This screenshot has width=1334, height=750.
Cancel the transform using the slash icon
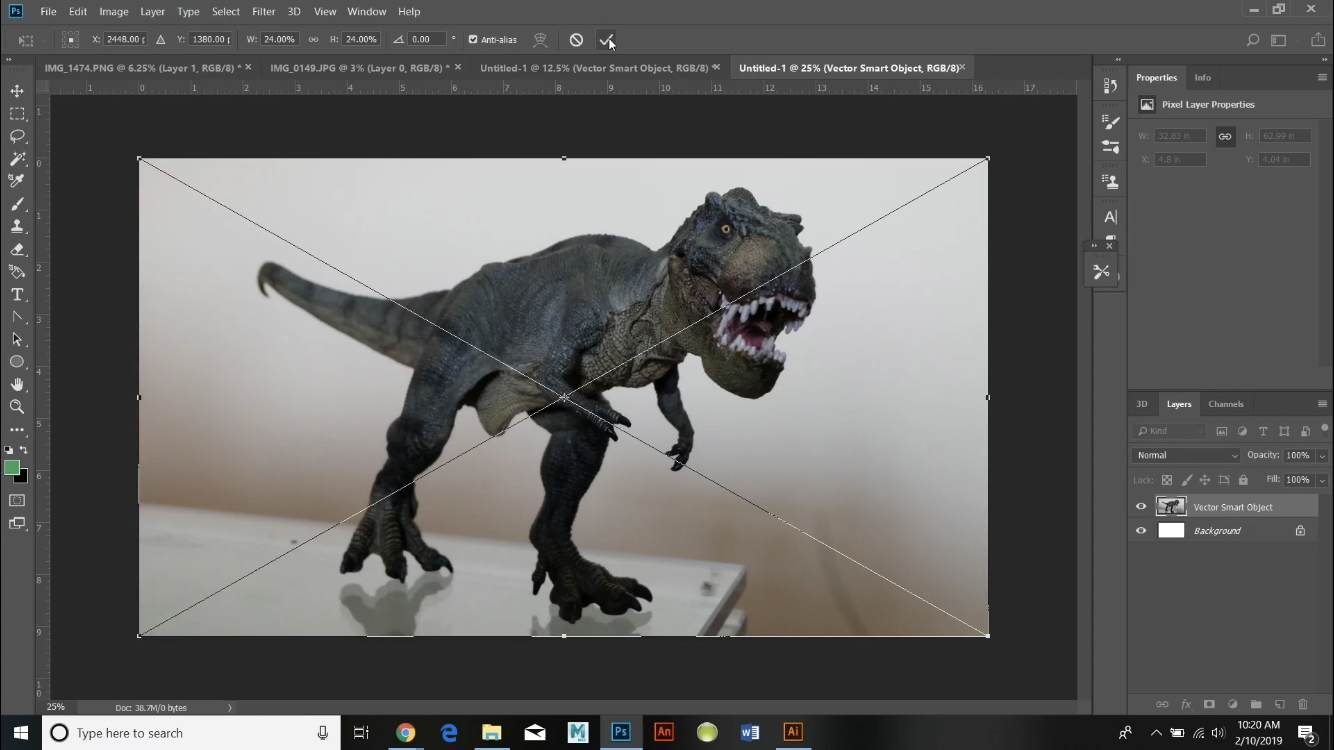pyautogui.click(x=576, y=39)
